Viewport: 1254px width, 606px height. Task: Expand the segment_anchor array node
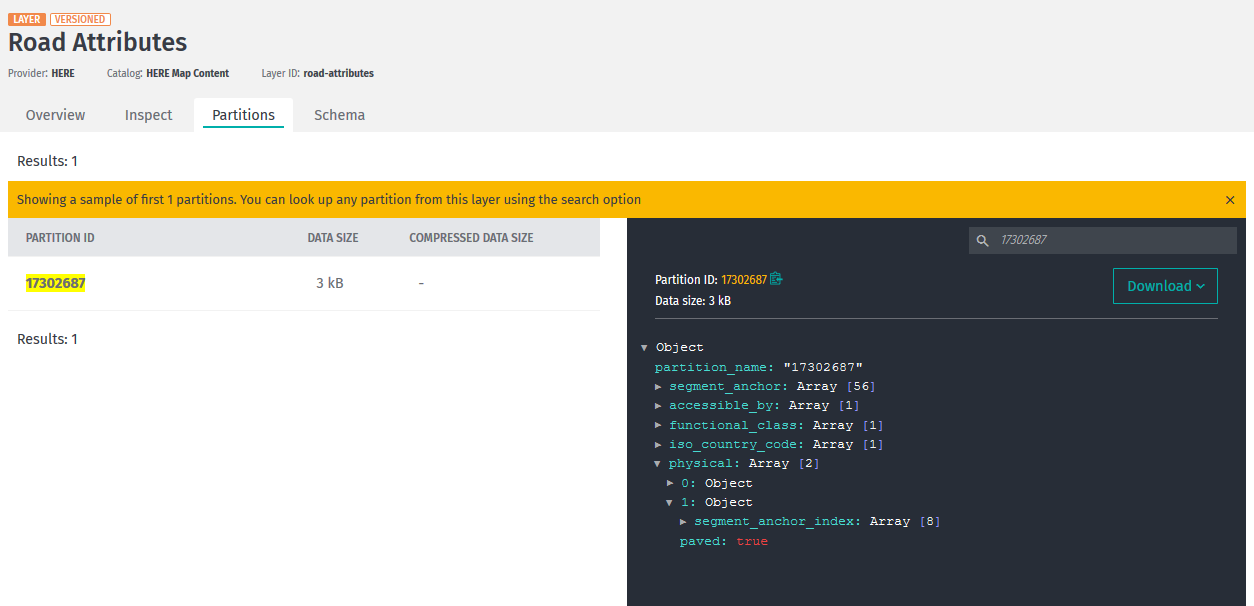click(x=658, y=386)
